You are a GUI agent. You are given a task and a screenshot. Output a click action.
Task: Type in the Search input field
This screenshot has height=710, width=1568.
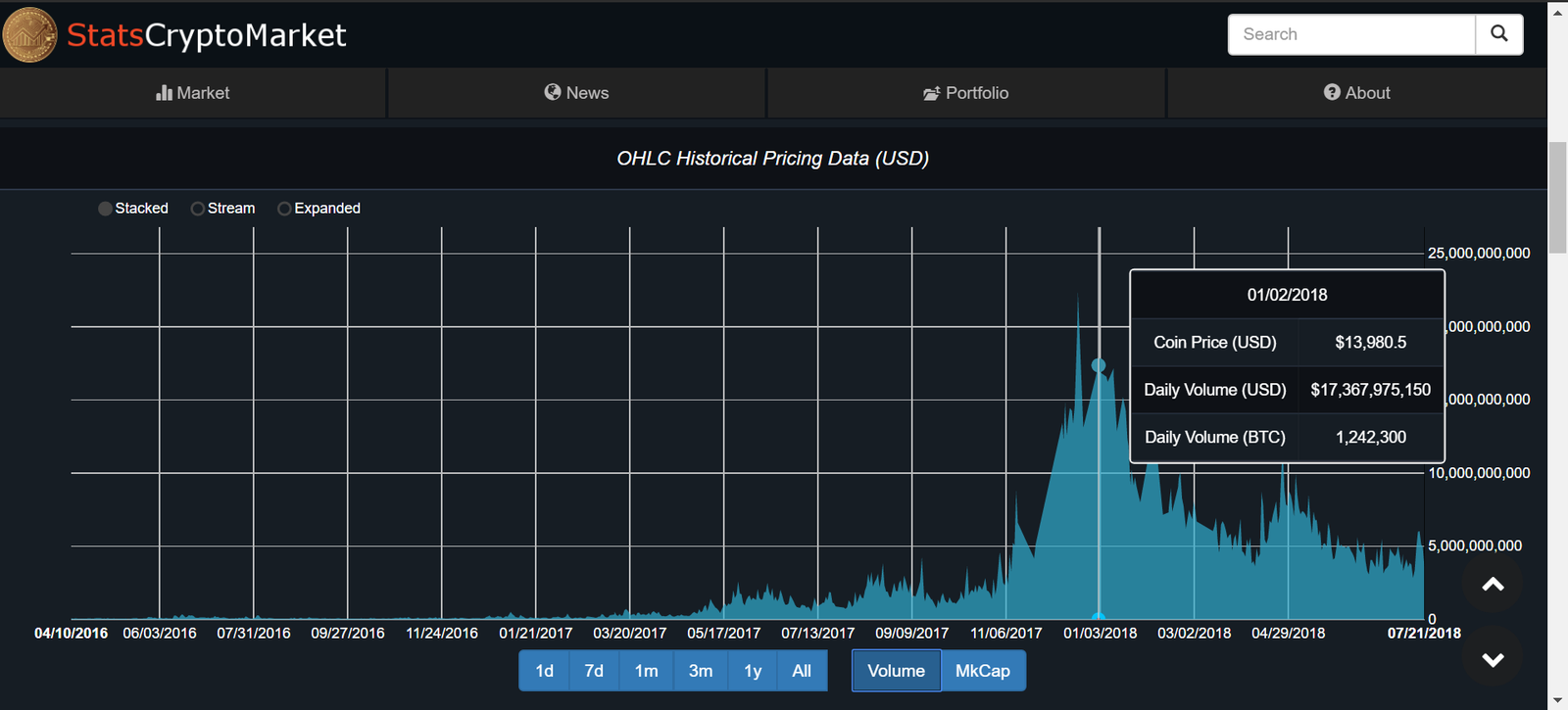pos(1350,34)
